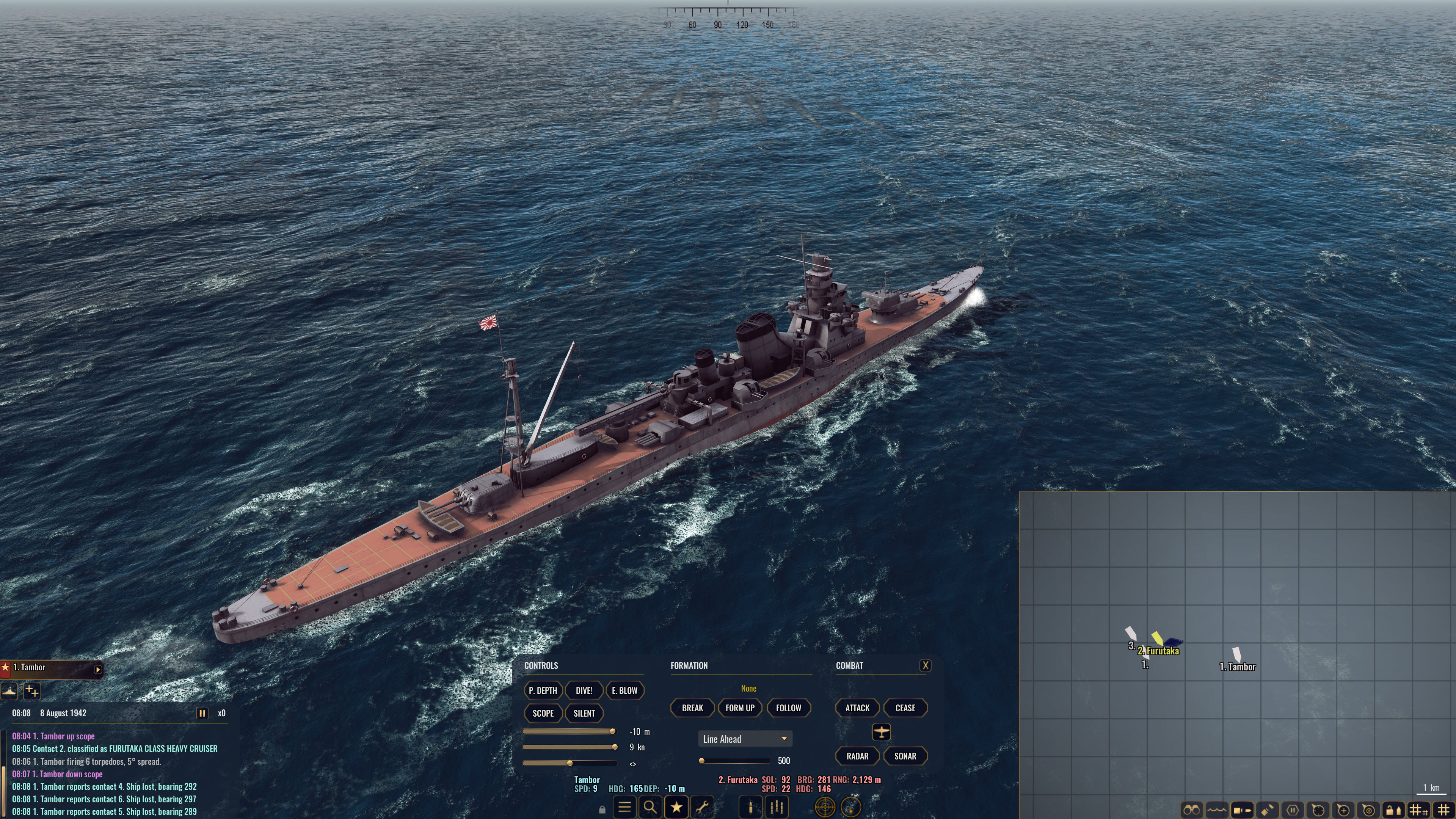Viewport: 1456px width, 819px height.
Task: Click the orange crosshair targeting reticle icon
Action: 825,807
